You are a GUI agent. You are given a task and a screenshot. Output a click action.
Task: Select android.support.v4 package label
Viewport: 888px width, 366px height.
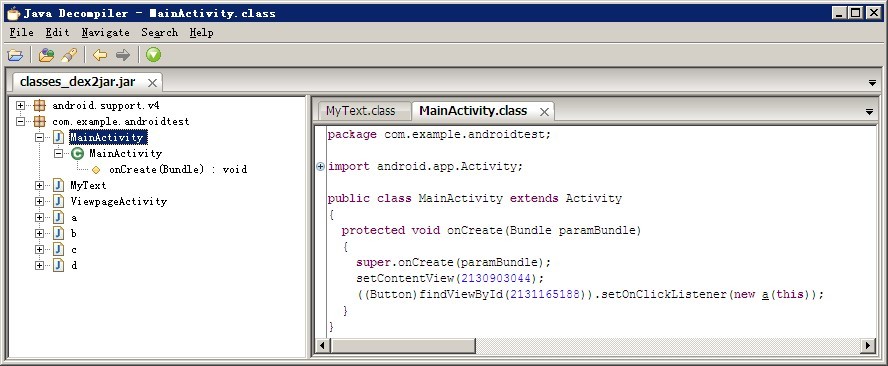click(106, 105)
